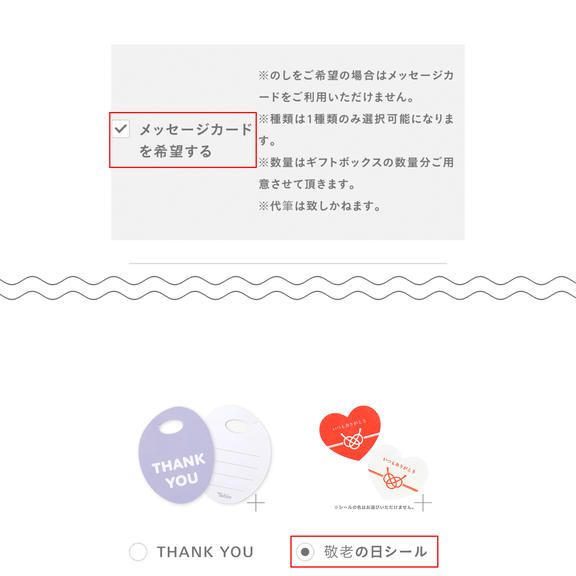This screenshot has width=576, height=576.
Task: Select the THANK YOU radio button
Action: pyautogui.click(x=138, y=552)
